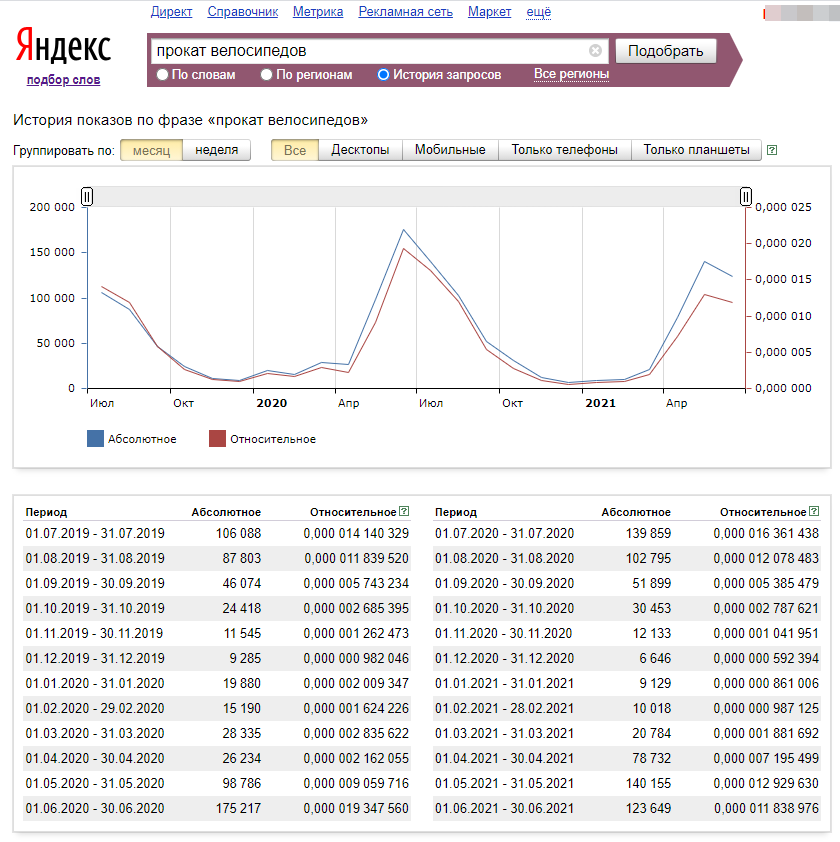The image size is (840, 842).
Task: Click the red Относительное legend square
Action: 217,439
